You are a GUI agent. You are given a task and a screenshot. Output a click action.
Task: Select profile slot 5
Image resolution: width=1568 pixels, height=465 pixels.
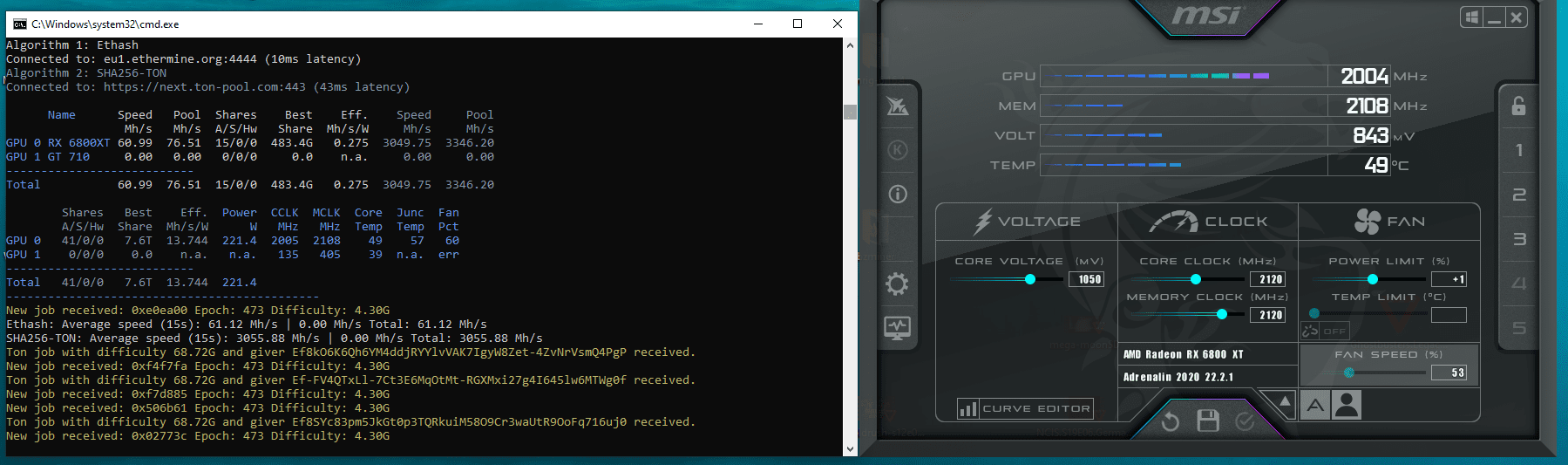coord(1519,328)
